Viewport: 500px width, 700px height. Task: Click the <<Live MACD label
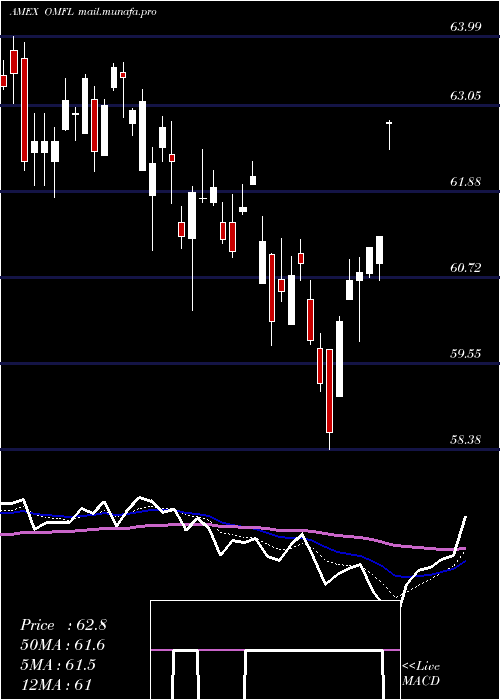pyautogui.click(x=421, y=673)
